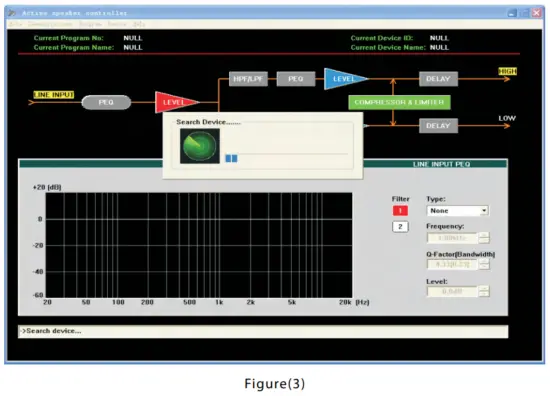Click the yellow LINE INPUT label
The height and width of the screenshot is (396, 550).
point(54,95)
